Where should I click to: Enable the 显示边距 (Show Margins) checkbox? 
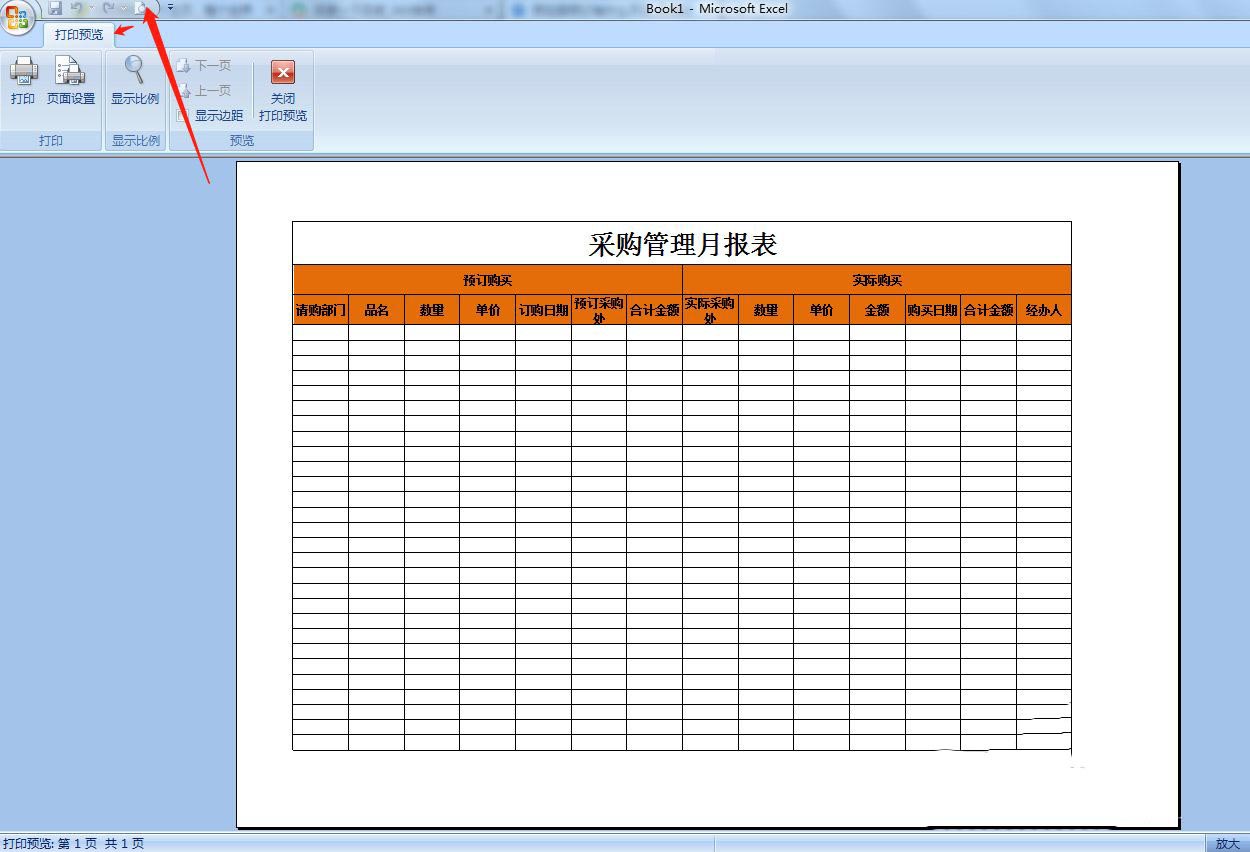pos(181,113)
